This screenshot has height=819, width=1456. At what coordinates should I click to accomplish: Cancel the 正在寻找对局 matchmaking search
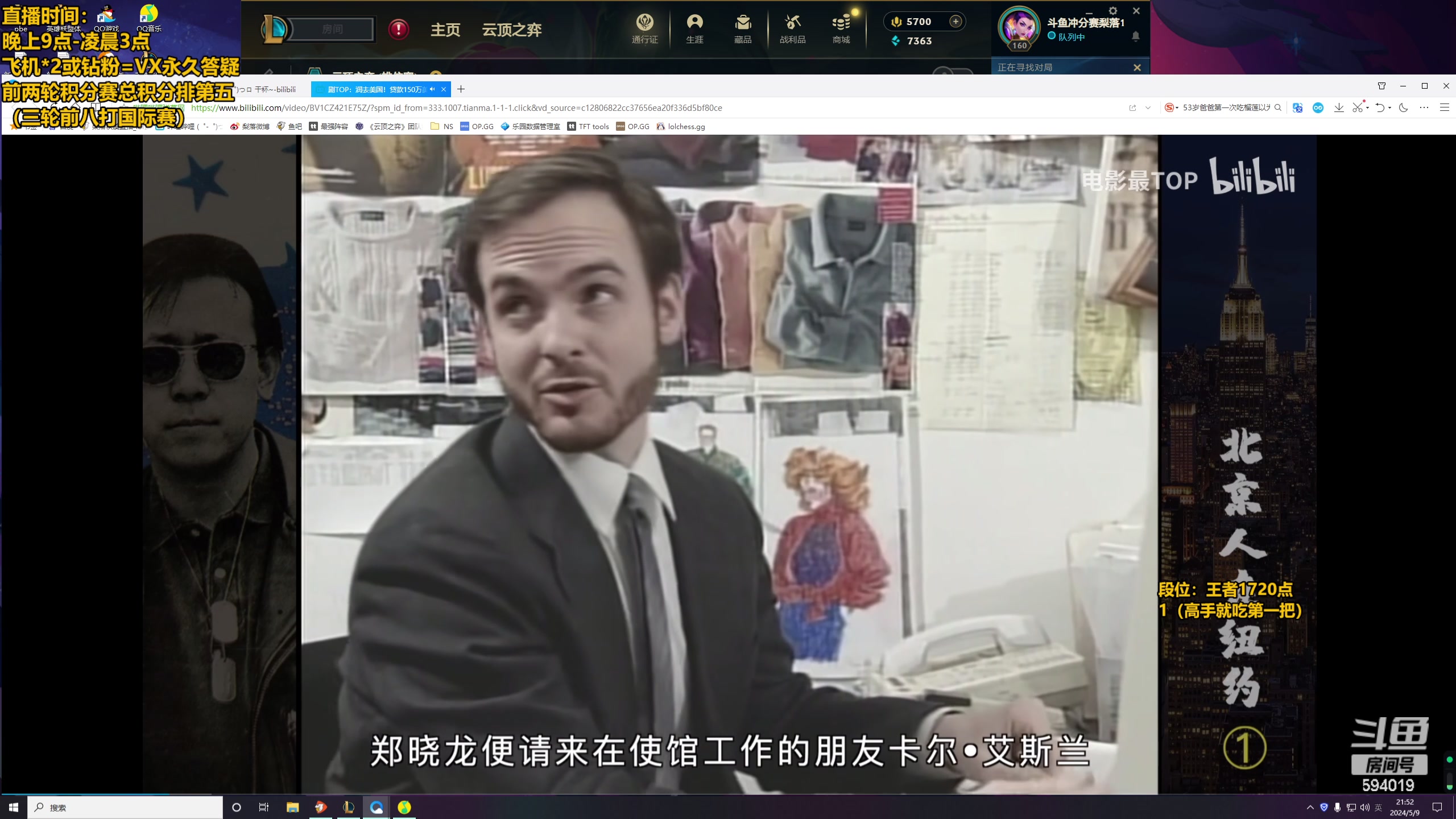(x=1137, y=68)
